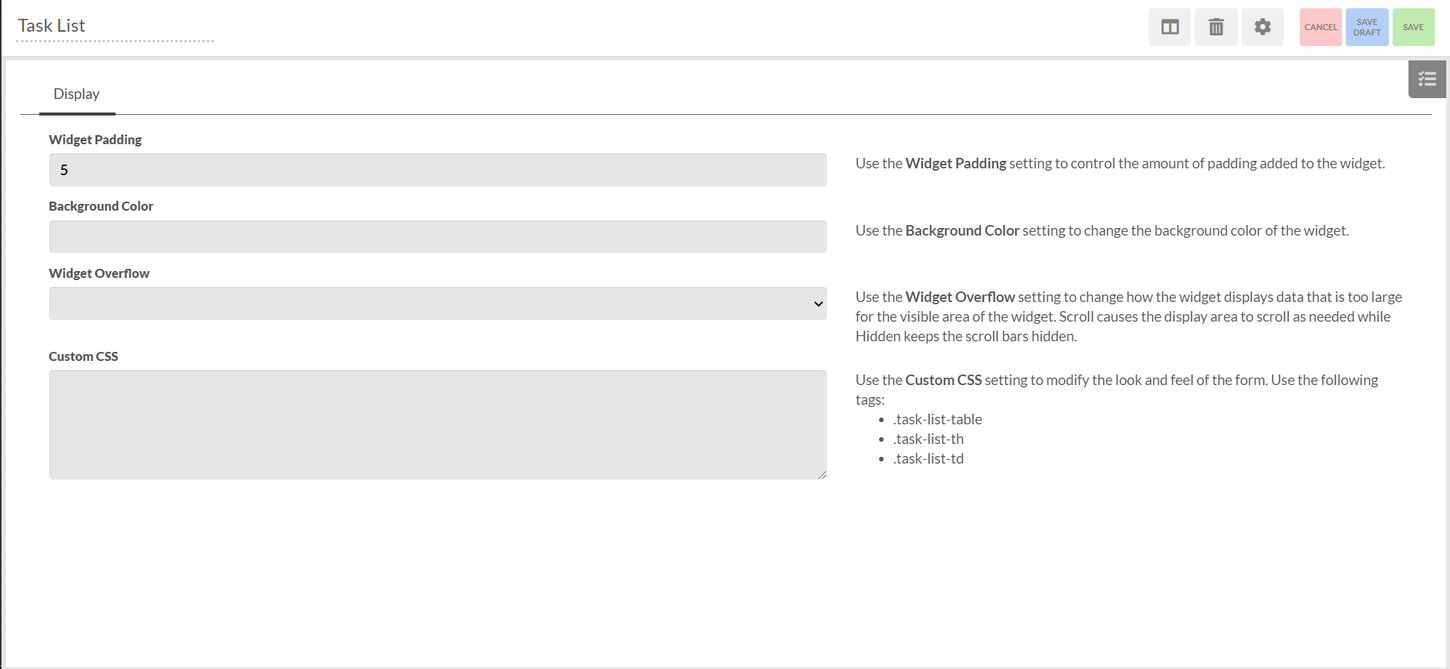This screenshot has width=1450, height=669.
Task: Click the CANCEL button
Action: coord(1320,27)
